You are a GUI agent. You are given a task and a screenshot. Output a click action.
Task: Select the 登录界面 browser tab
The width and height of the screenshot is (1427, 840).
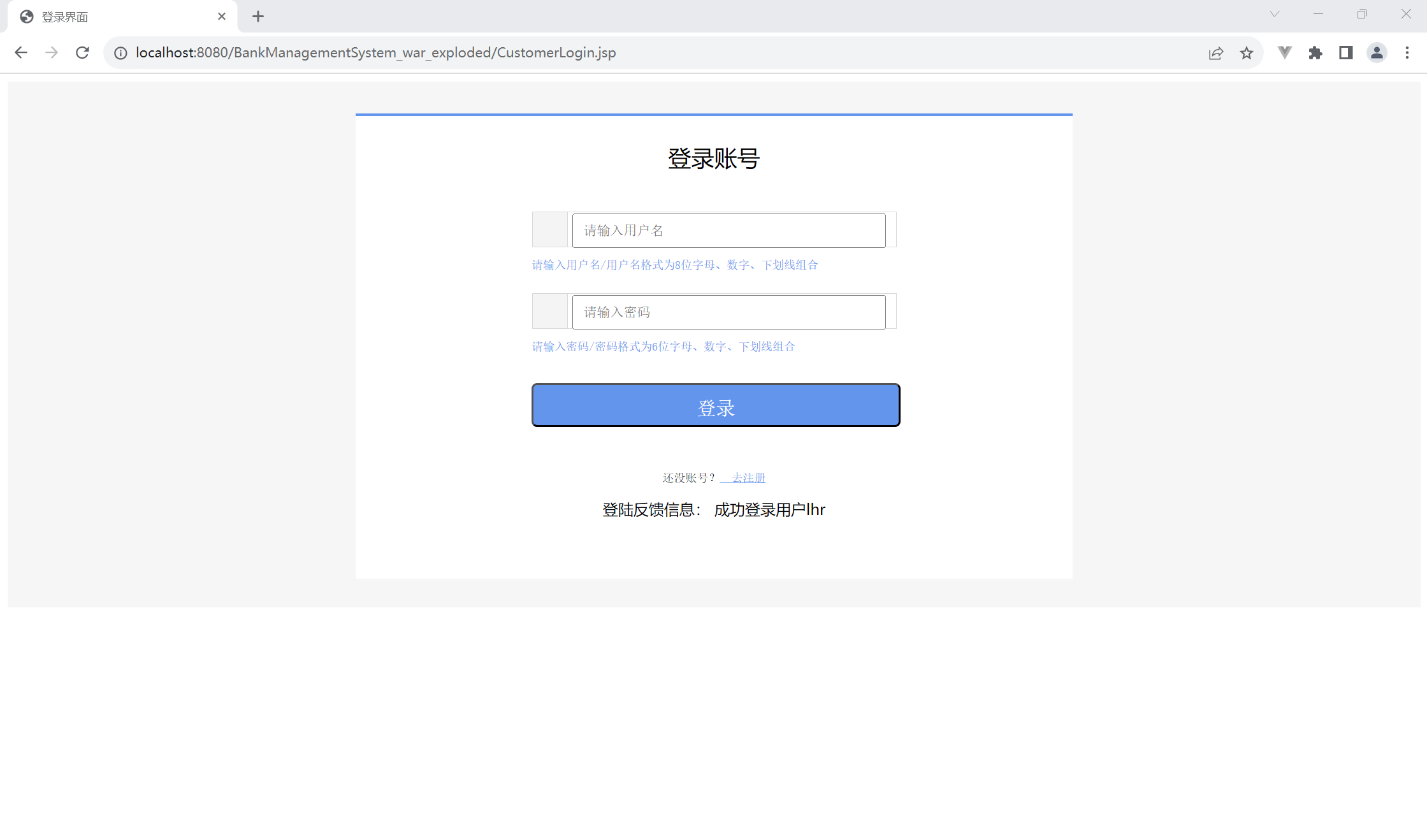tap(115, 17)
